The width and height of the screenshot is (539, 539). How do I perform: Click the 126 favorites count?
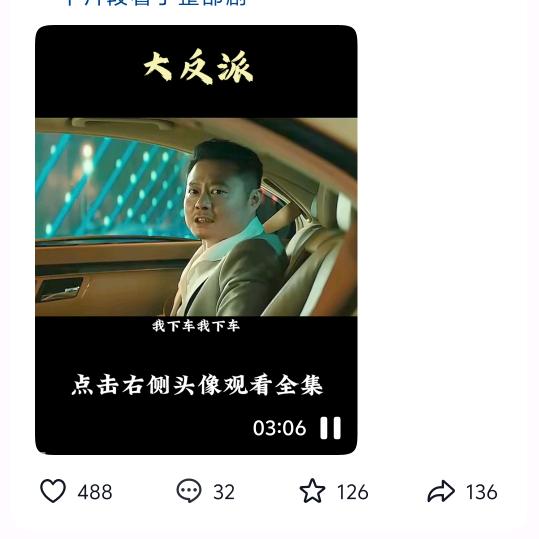coord(352,492)
